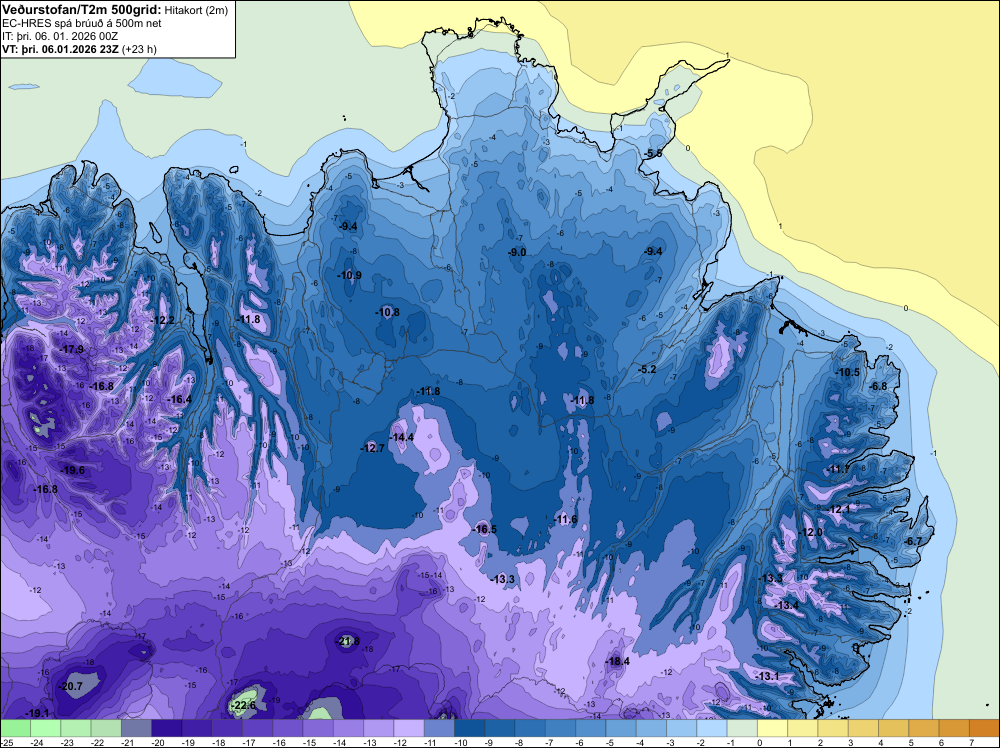Click the -22.6 temperature label
The image size is (1000, 748).
click(242, 705)
